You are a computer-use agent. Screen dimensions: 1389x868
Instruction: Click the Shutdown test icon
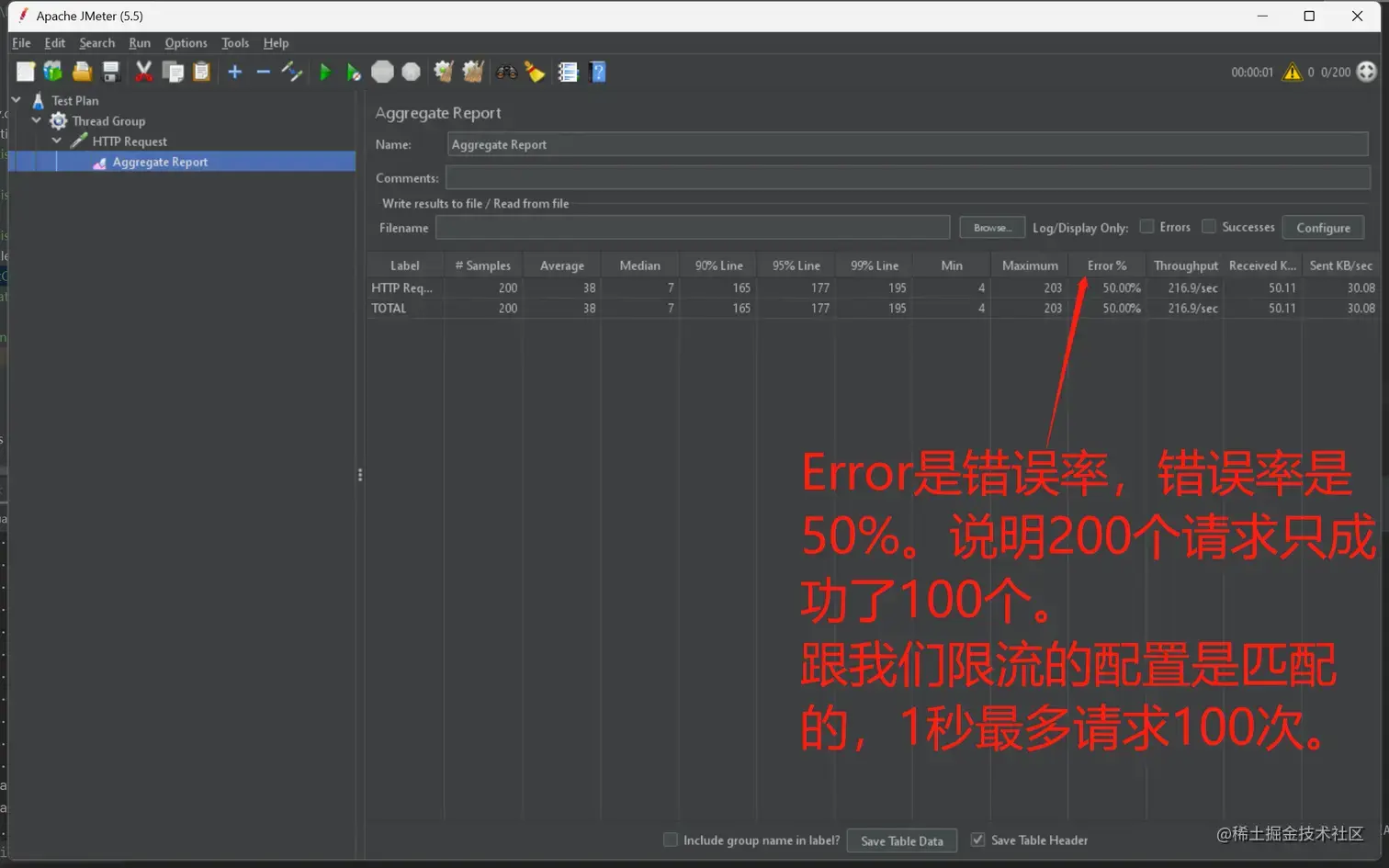click(x=412, y=72)
